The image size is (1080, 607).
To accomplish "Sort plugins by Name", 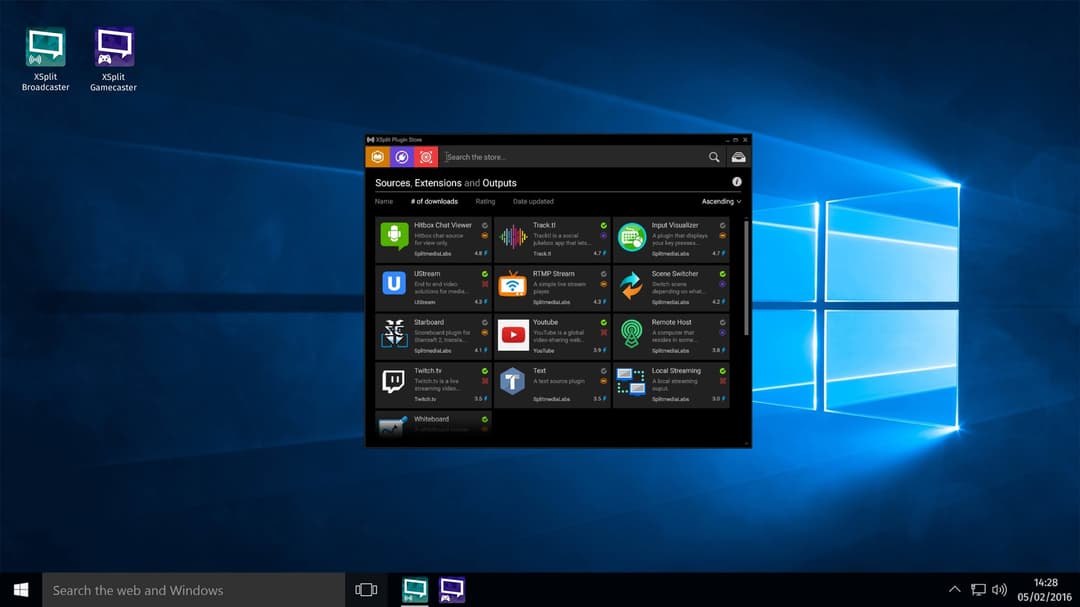I will tap(384, 201).
